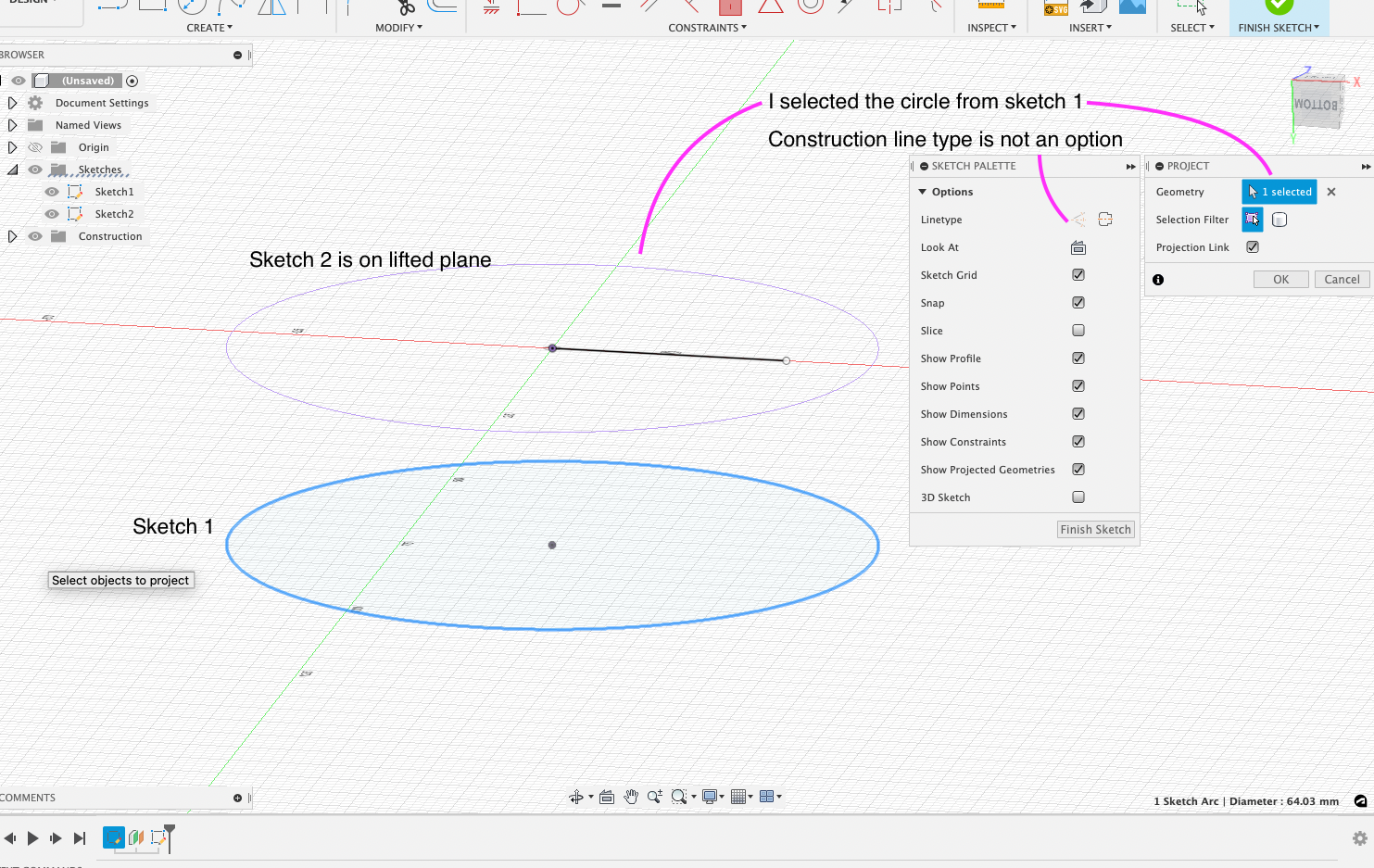This screenshot has height=868, width=1374.
Task: Click the info icon in Project dialog
Action: (x=1158, y=280)
